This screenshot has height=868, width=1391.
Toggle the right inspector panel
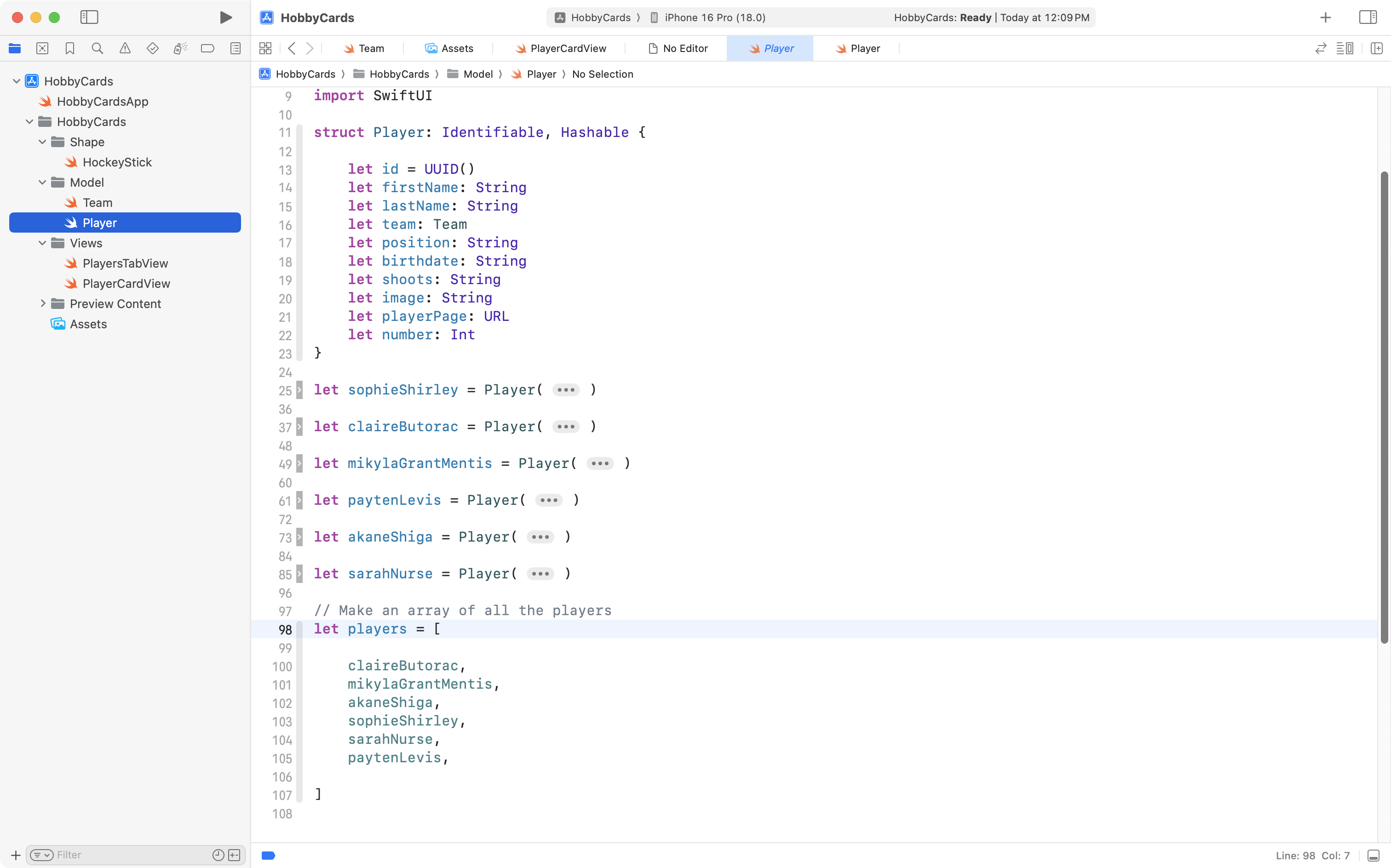click(1368, 17)
